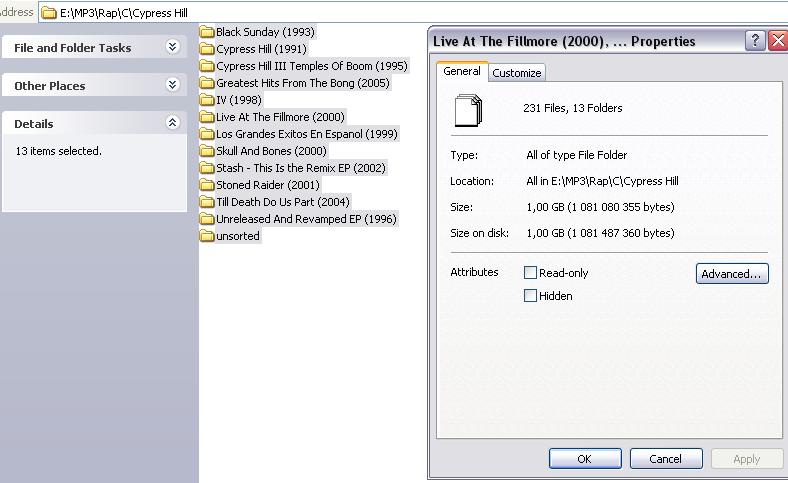Select the folder name IV (1998)

[239, 100]
